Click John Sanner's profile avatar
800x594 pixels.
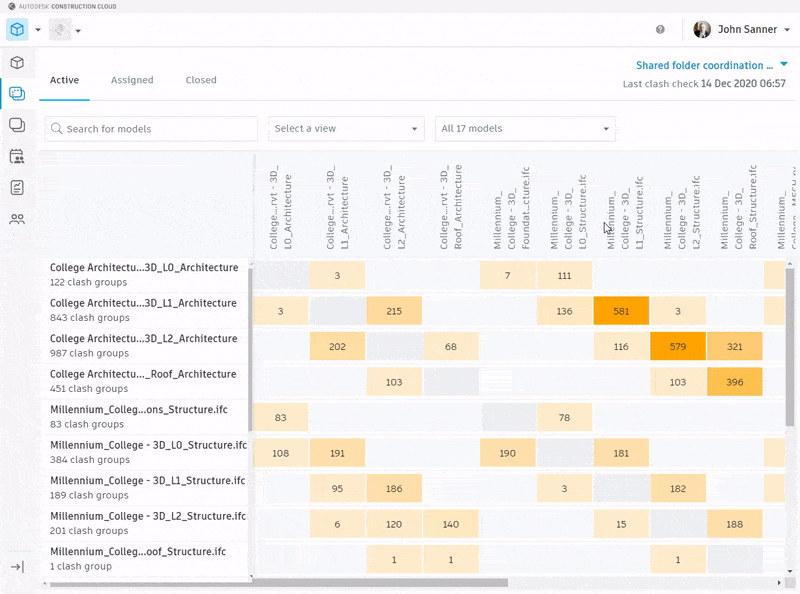(702, 30)
